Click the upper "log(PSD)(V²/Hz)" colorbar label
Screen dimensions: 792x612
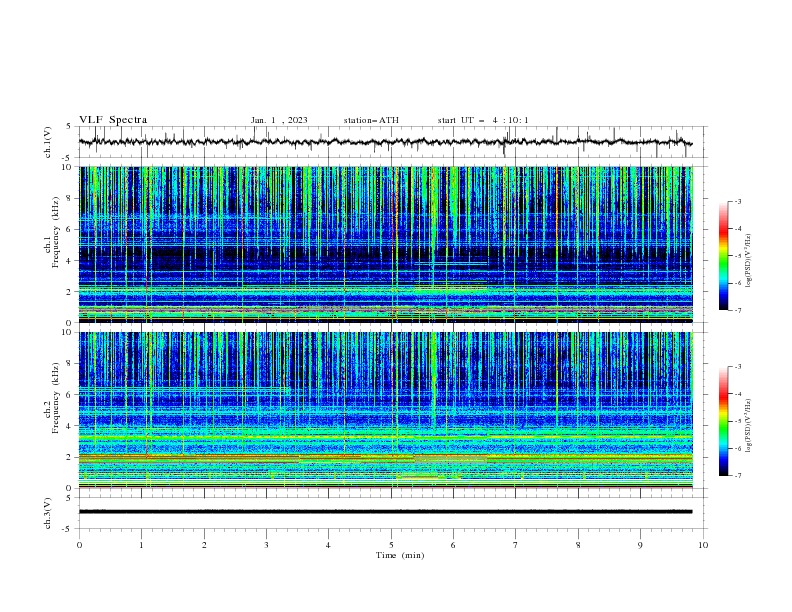point(749,261)
